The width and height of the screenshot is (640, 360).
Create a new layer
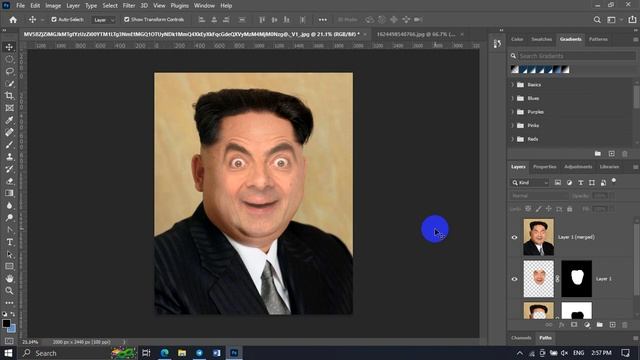612,325
